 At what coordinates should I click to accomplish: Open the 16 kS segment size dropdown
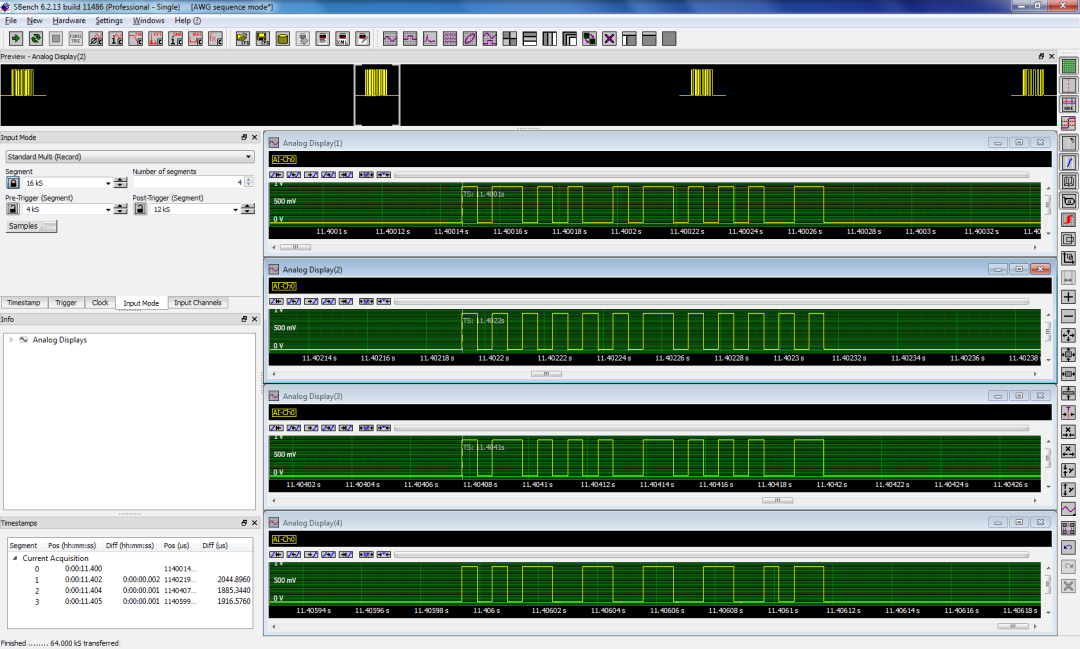pos(108,183)
